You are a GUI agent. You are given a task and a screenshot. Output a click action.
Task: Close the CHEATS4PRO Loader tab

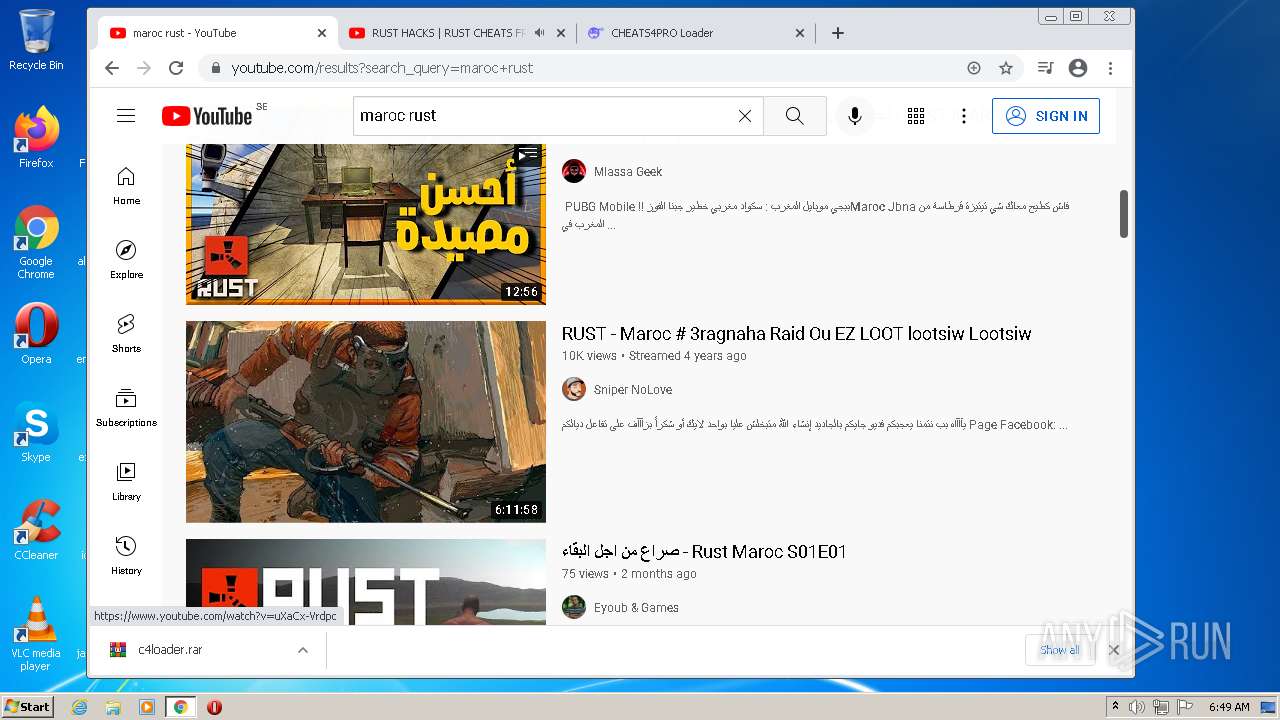(x=800, y=33)
